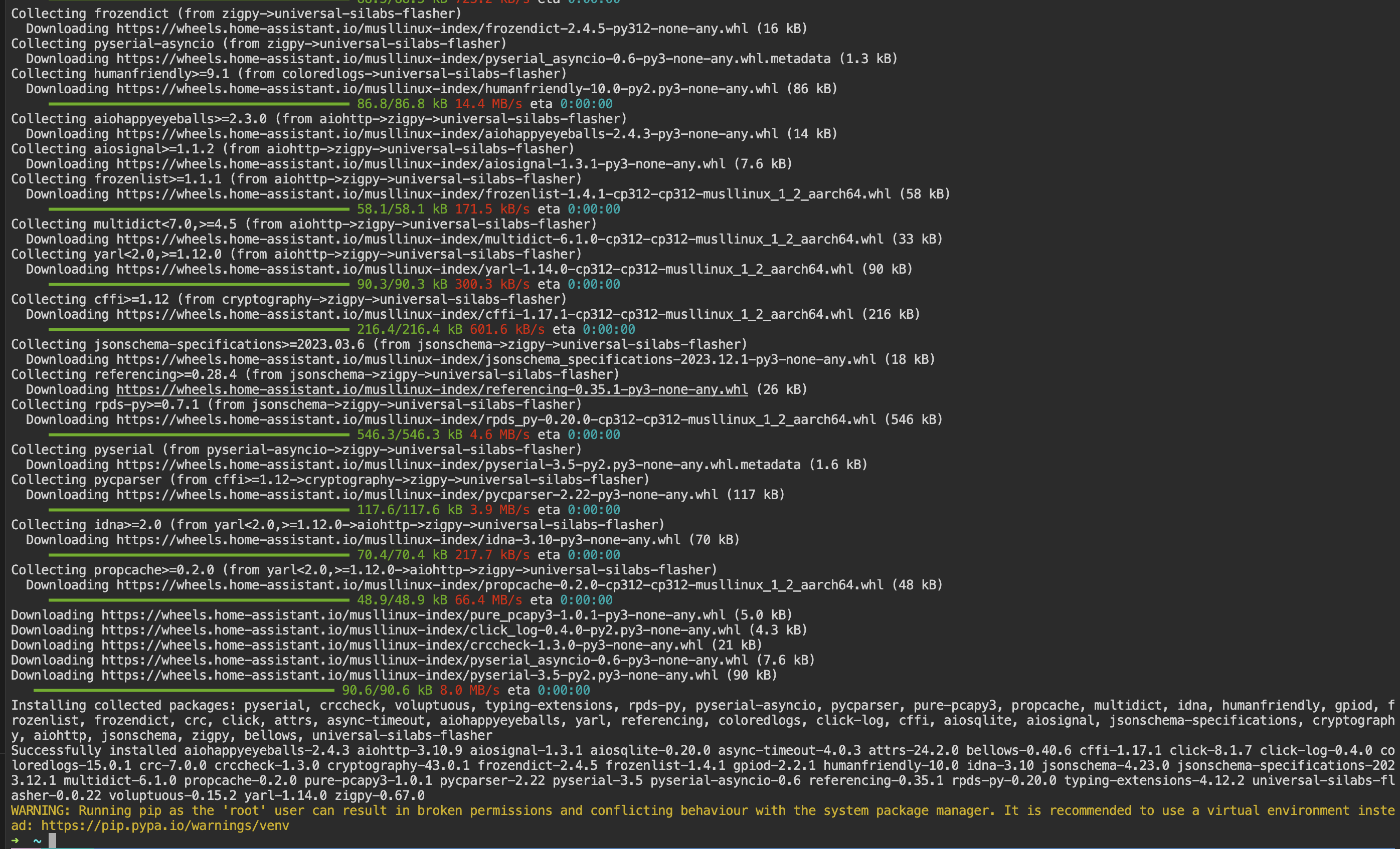Open the cffi-1.17.1 wheel download URL
The width and height of the screenshot is (1400, 849).
(x=485, y=315)
